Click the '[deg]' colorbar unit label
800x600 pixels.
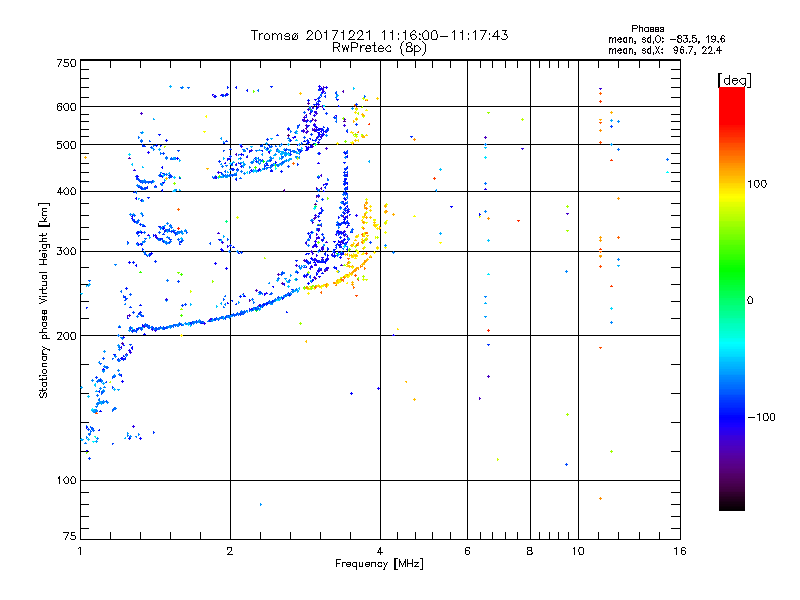point(734,80)
